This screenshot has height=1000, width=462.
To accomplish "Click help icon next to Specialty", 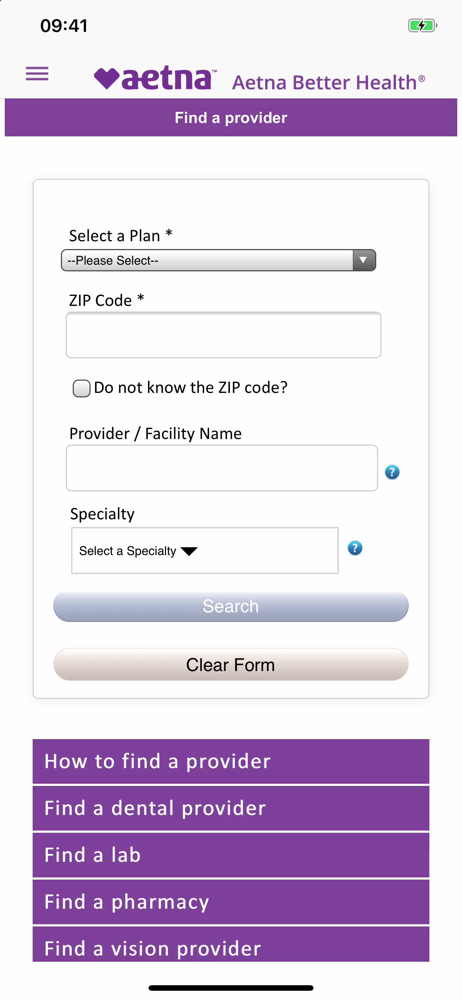I will point(355,548).
